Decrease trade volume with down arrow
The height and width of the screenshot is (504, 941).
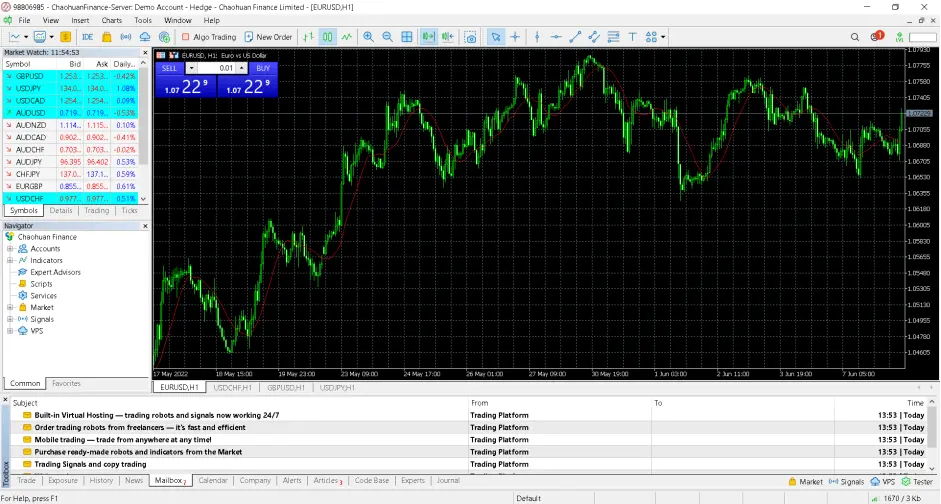coord(191,68)
